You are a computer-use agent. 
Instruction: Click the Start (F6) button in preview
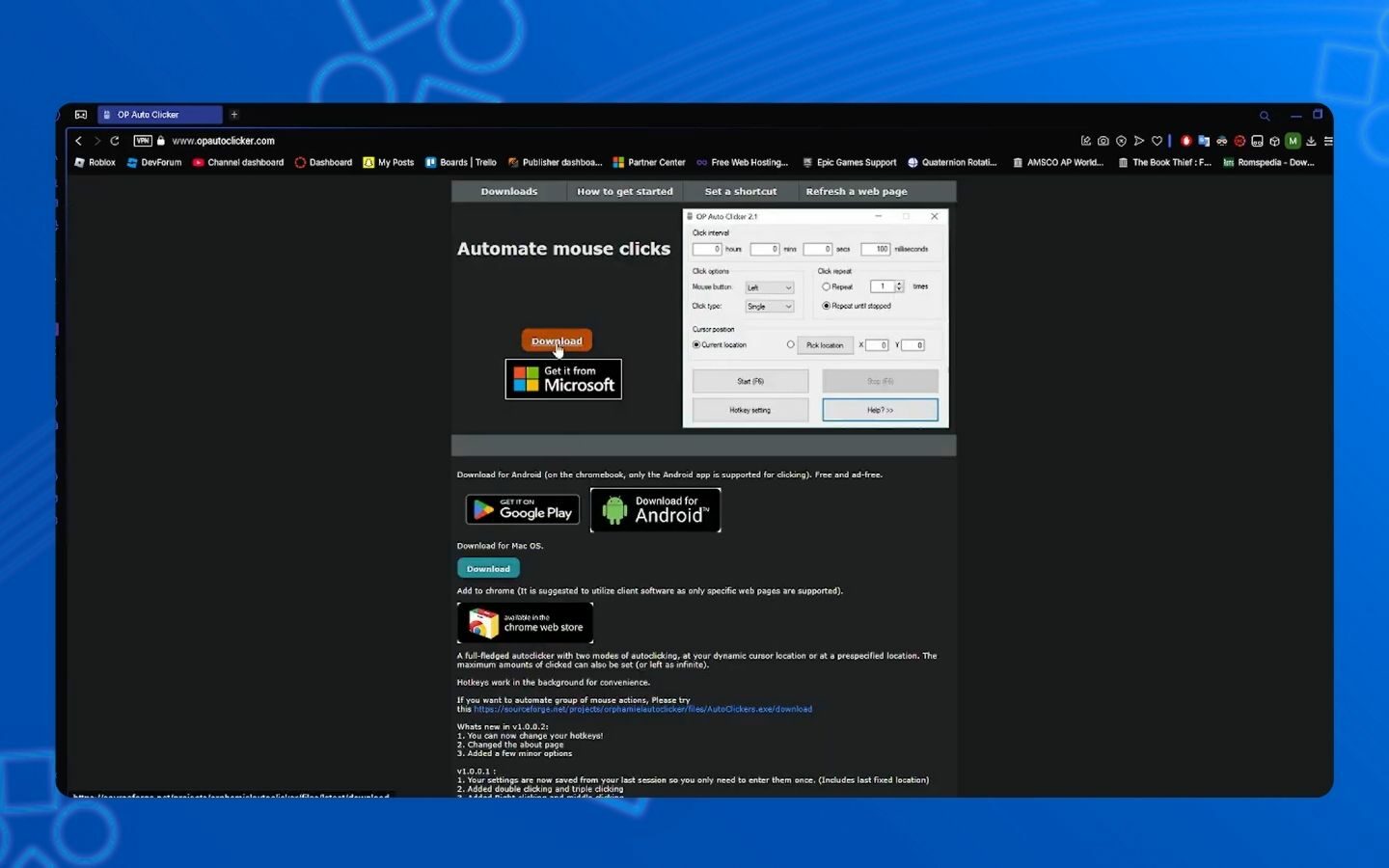[x=750, y=381]
